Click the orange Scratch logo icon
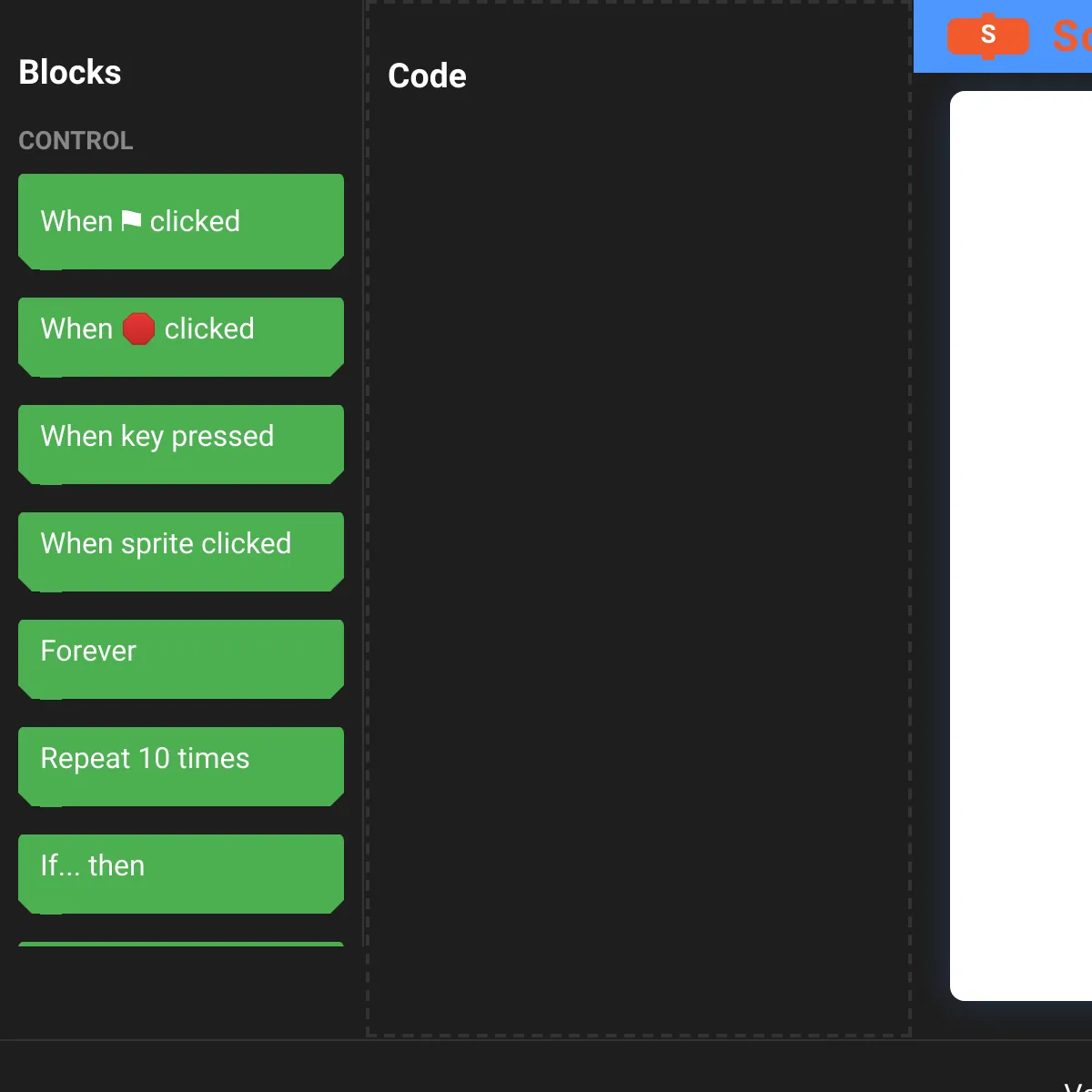This screenshot has width=1092, height=1092. pyautogui.click(x=987, y=36)
